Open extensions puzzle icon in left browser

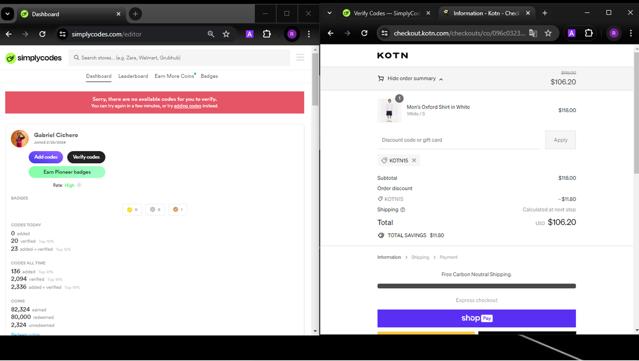[x=267, y=34]
